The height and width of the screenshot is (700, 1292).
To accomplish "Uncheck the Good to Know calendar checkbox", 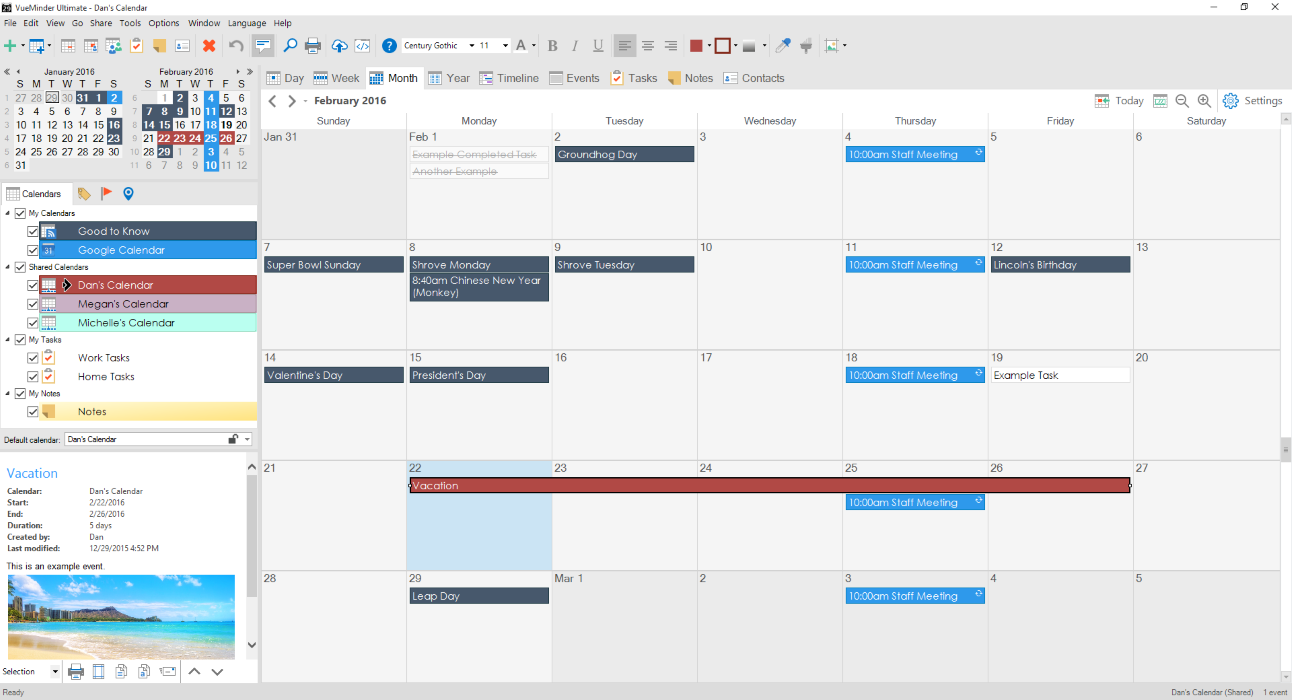I will 33,231.
